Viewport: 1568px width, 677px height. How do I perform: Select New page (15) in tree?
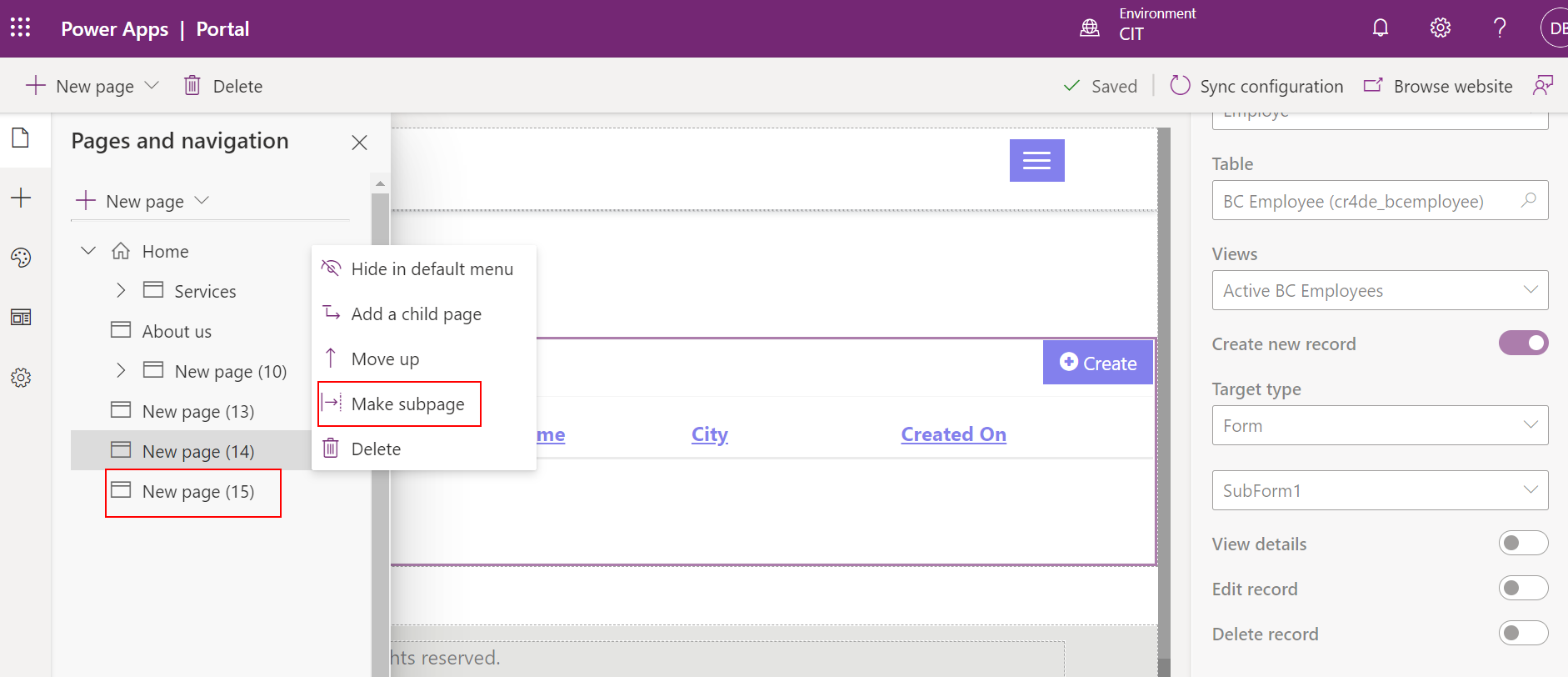pyautogui.click(x=198, y=491)
